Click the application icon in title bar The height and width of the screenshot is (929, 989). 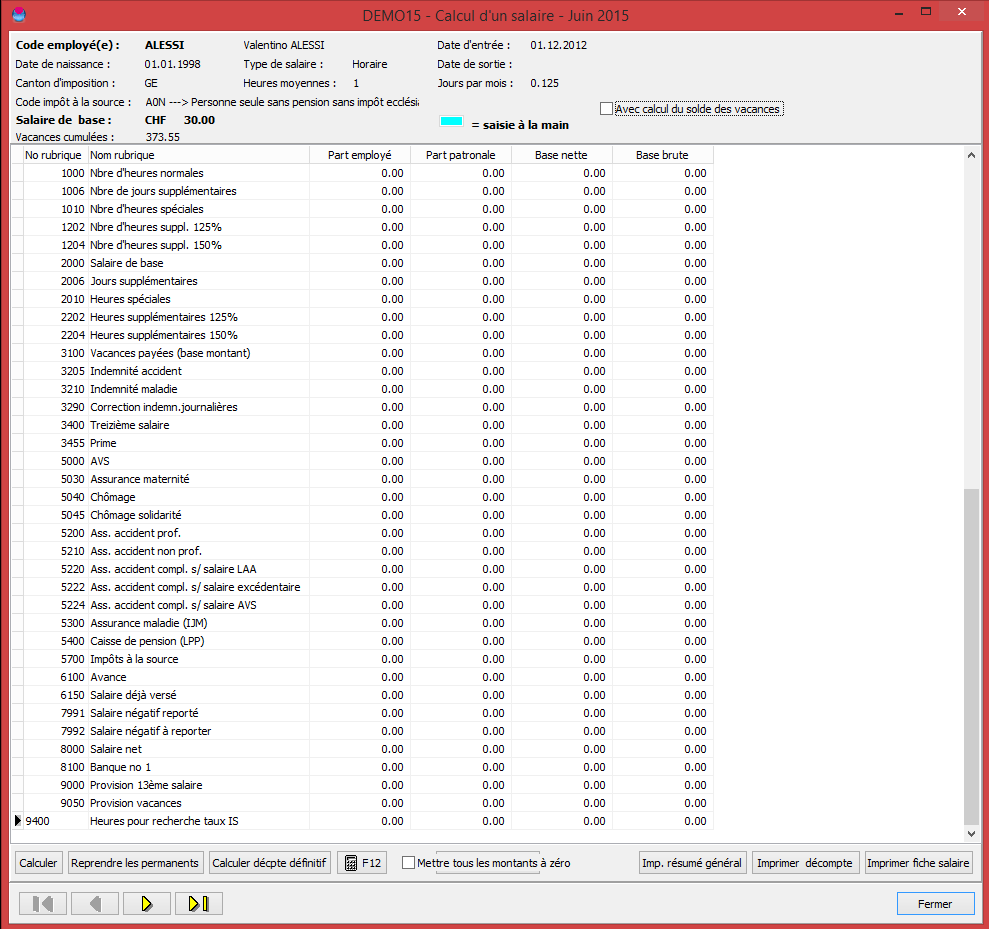19,14
